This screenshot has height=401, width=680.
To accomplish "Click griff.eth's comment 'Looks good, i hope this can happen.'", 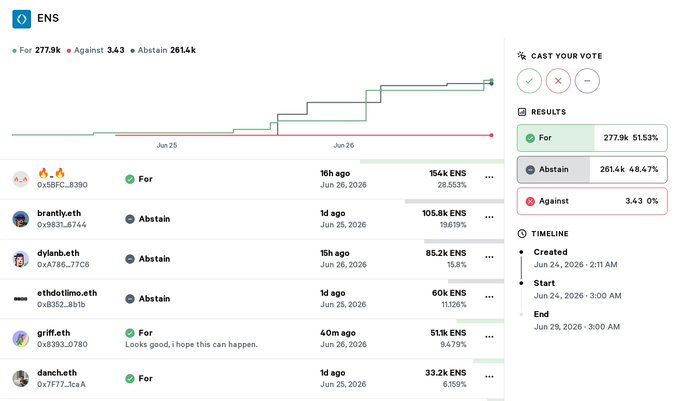I will coord(191,345).
